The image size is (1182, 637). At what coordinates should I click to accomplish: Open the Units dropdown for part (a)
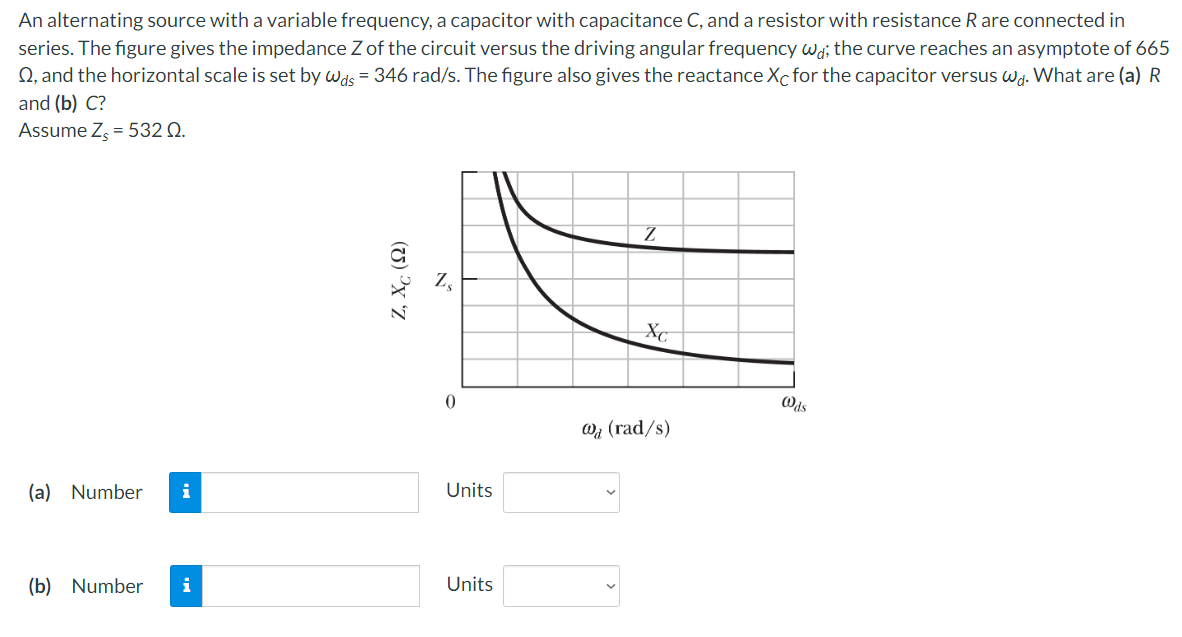tap(561, 492)
